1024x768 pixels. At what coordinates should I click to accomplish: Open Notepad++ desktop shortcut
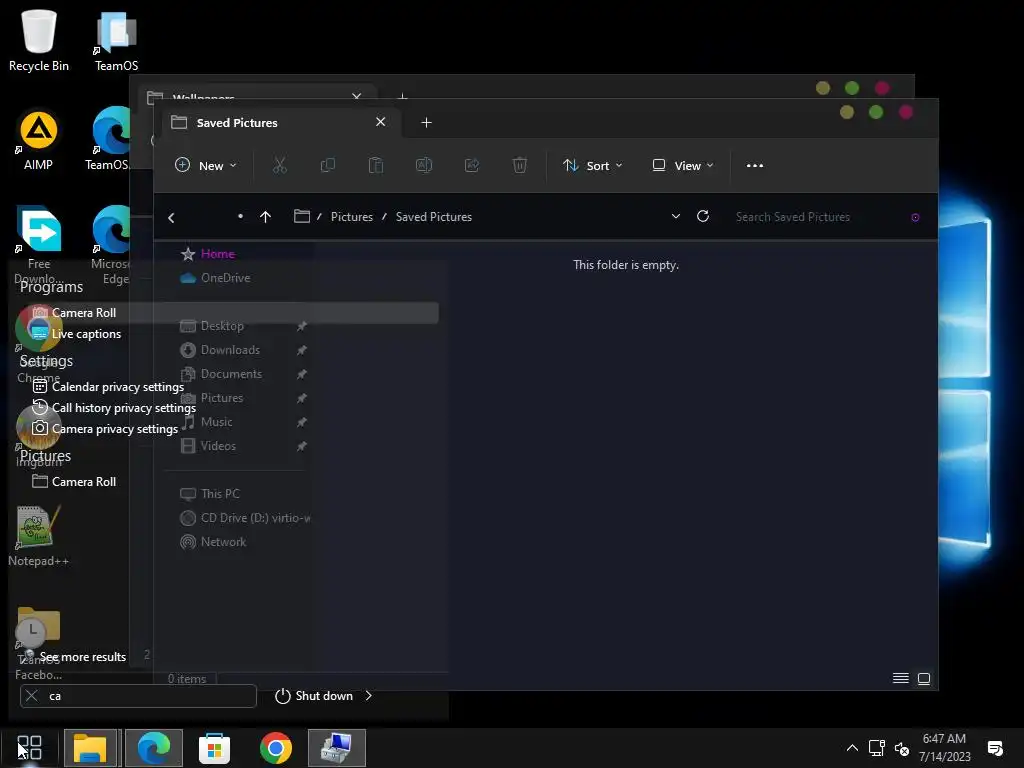[x=39, y=536]
